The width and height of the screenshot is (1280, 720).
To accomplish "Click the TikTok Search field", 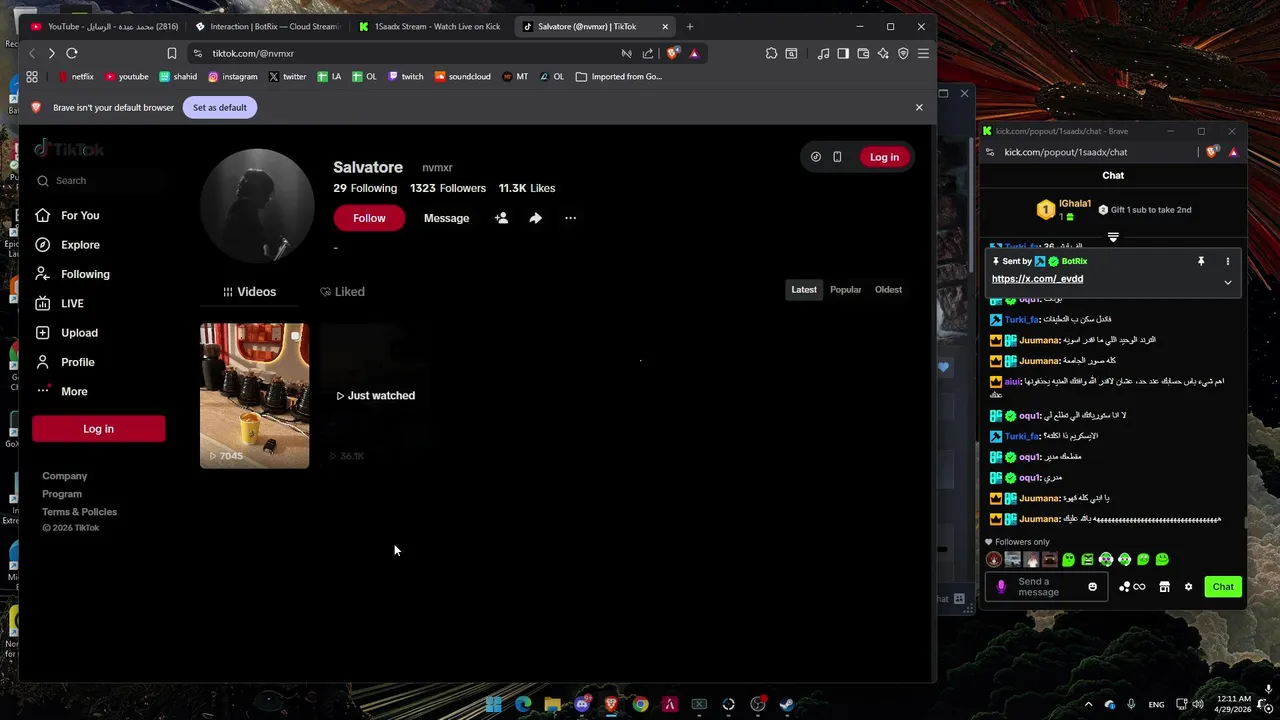I will tap(98, 181).
